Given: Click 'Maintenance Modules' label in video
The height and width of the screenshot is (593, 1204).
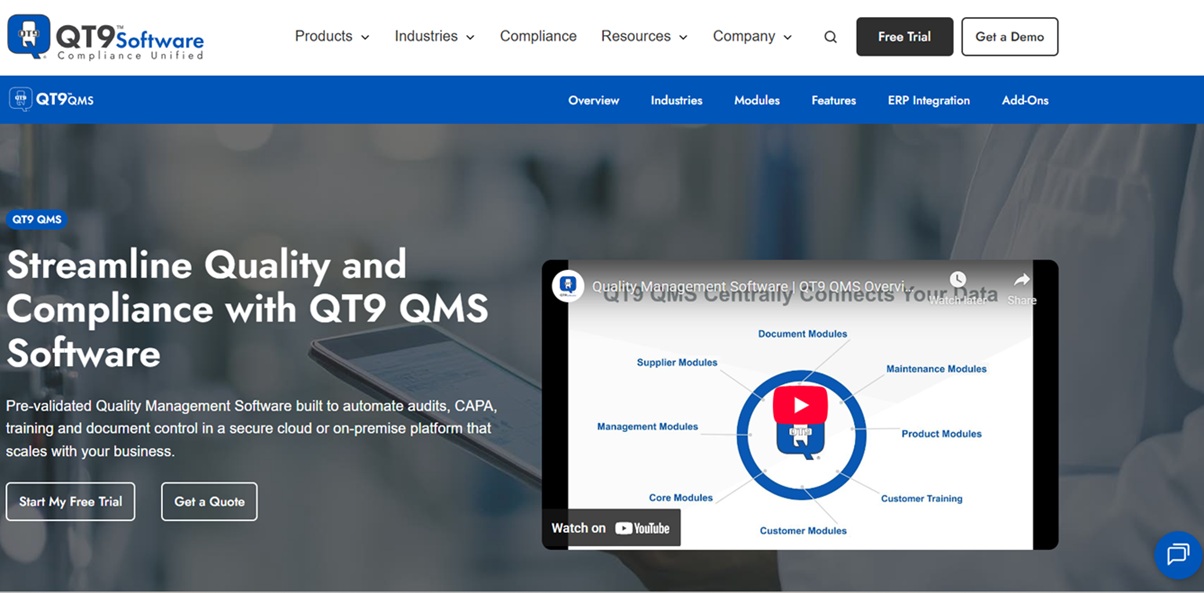Looking at the screenshot, I should click(x=936, y=369).
